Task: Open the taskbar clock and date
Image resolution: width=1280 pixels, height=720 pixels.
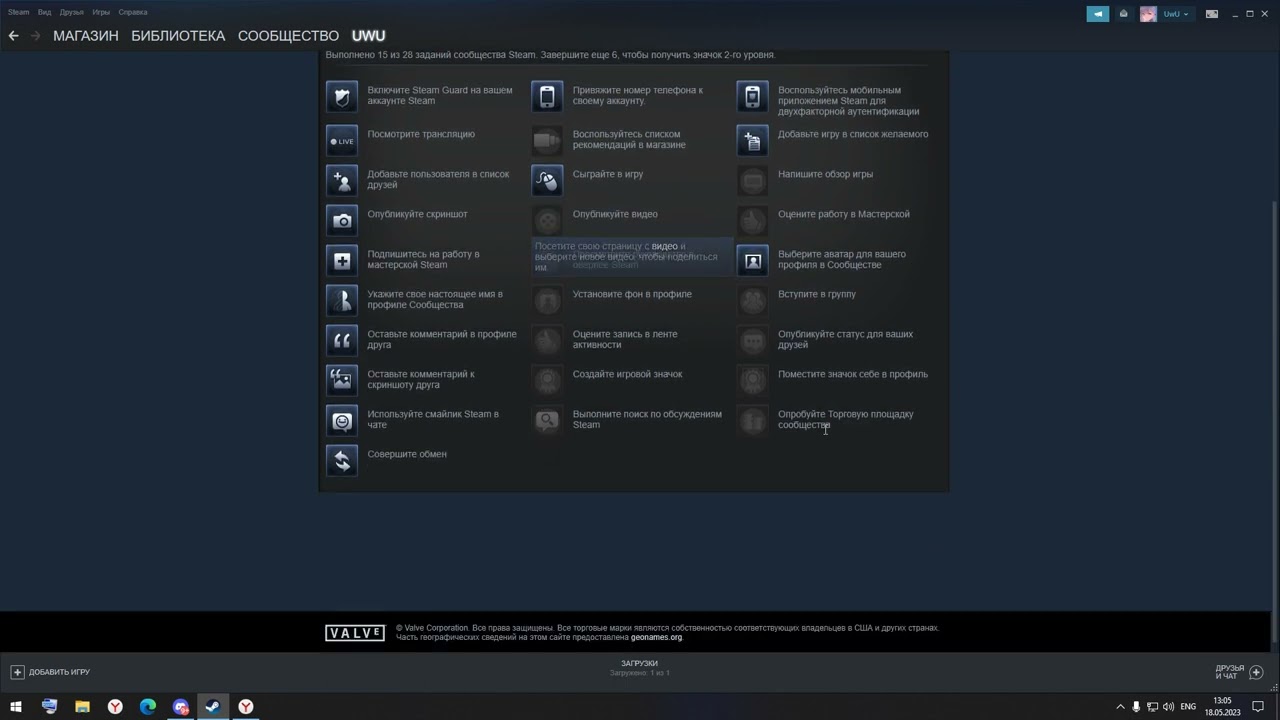Action: (x=1222, y=706)
